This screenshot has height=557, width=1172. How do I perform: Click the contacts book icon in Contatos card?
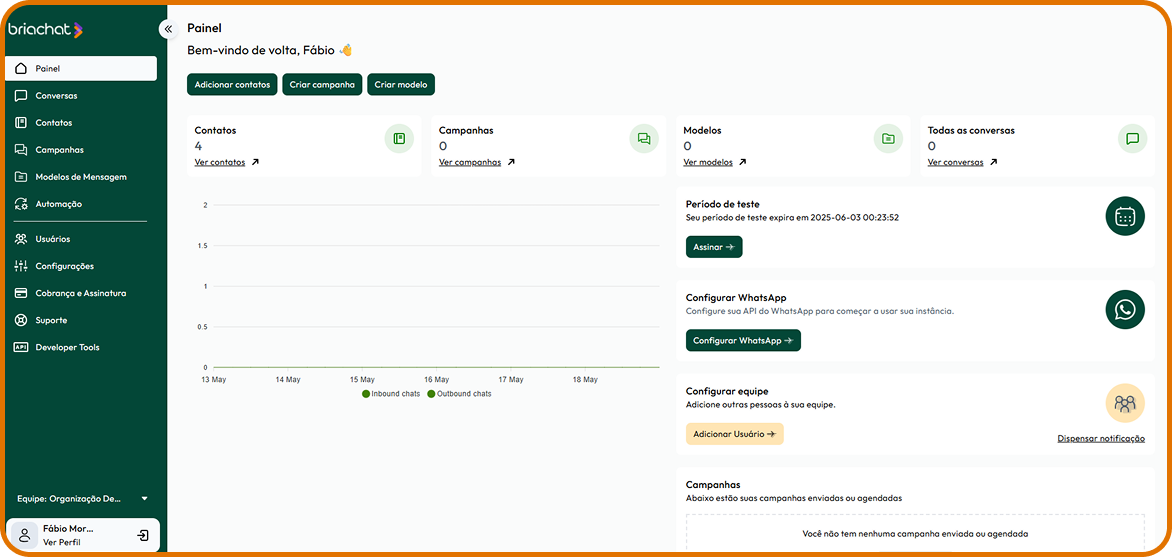click(399, 139)
